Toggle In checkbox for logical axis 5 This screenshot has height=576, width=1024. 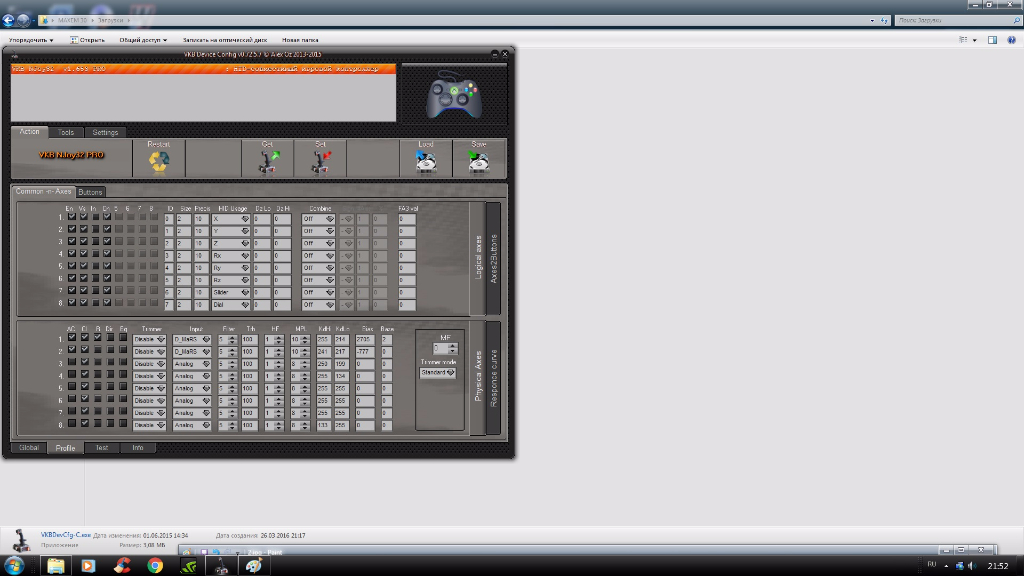click(x=95, y=266)
